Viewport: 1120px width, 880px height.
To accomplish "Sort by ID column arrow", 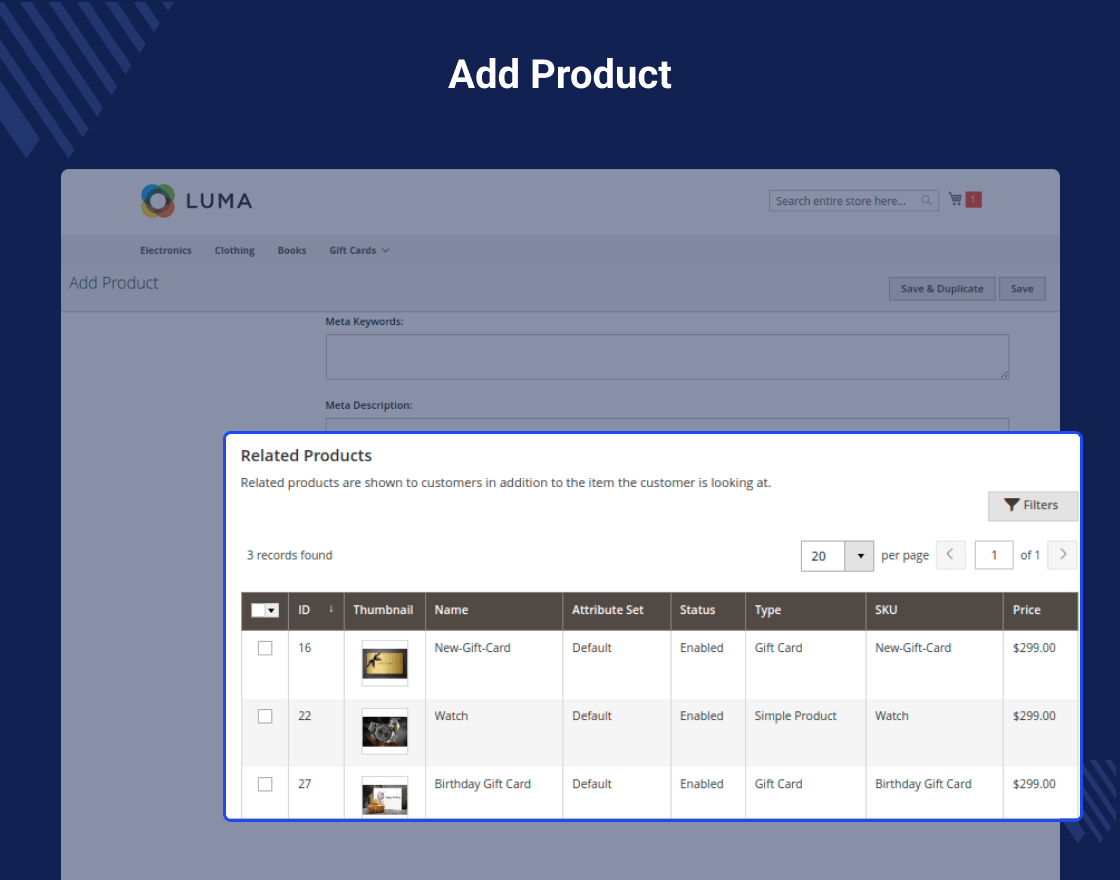I will pyautogui.click(x=331, y=609).
